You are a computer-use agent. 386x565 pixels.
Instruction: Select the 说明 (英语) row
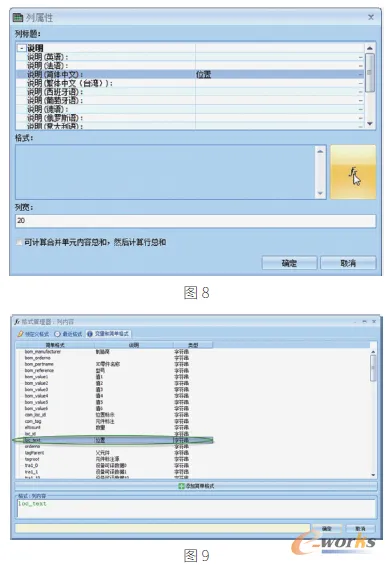pos(190,57)
